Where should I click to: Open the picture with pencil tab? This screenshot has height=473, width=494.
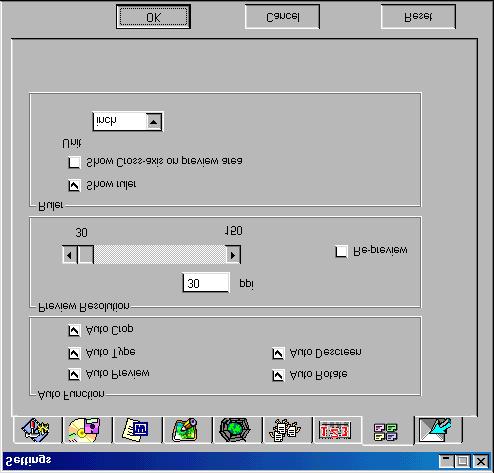coord(187,430)
